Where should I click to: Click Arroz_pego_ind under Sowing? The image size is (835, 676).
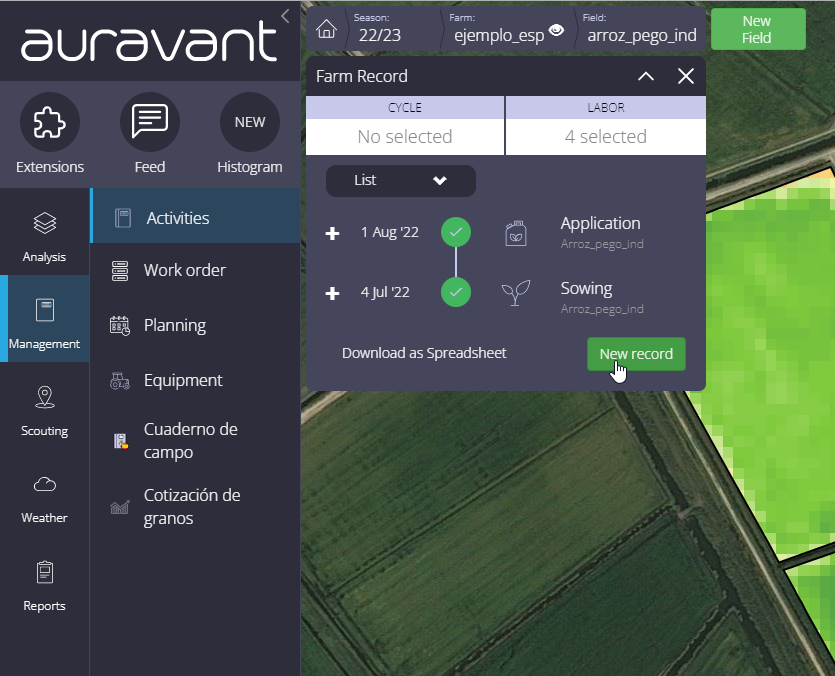pos(602,309)
